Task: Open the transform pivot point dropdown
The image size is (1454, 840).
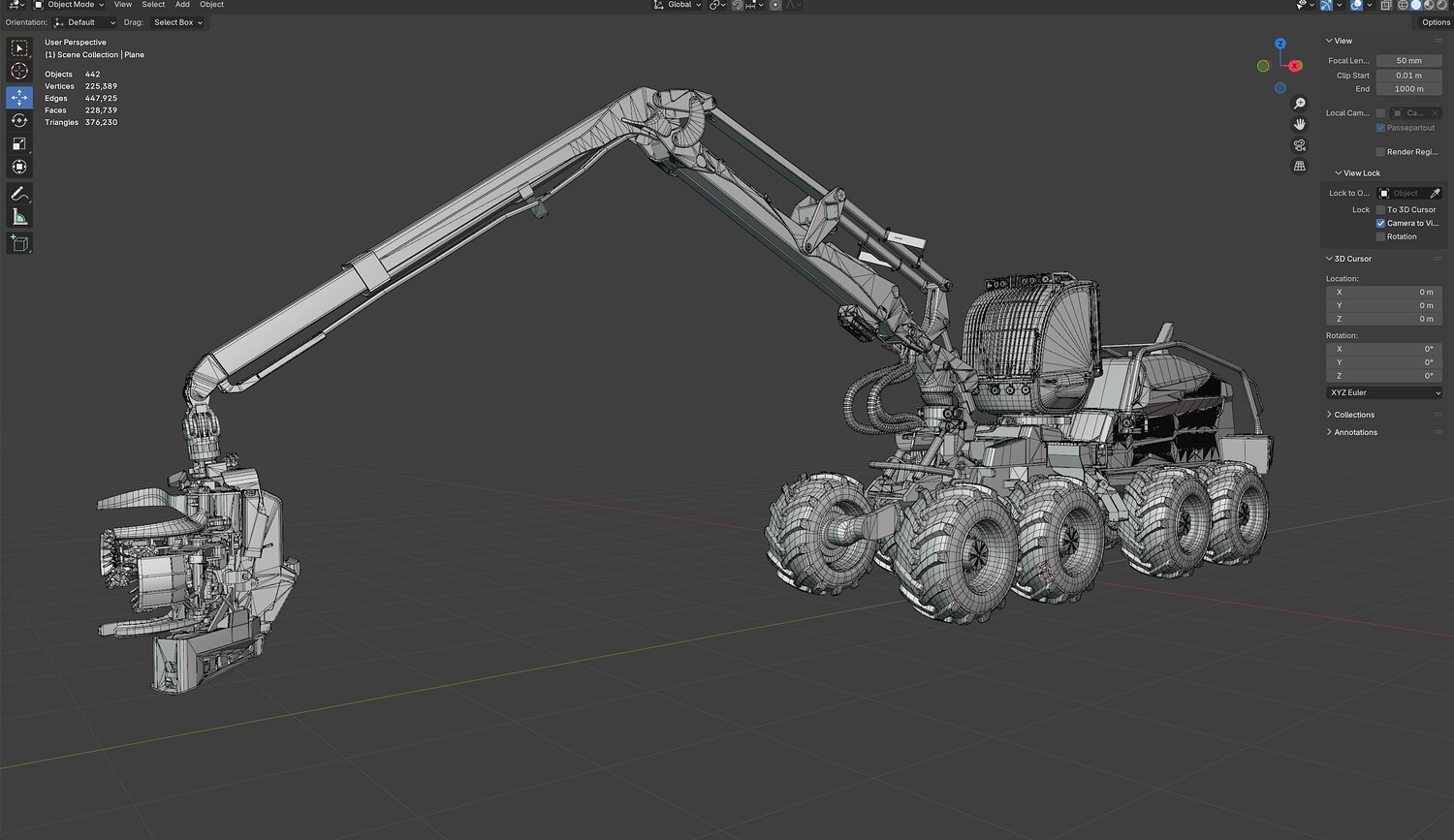Action: point(717,5)
